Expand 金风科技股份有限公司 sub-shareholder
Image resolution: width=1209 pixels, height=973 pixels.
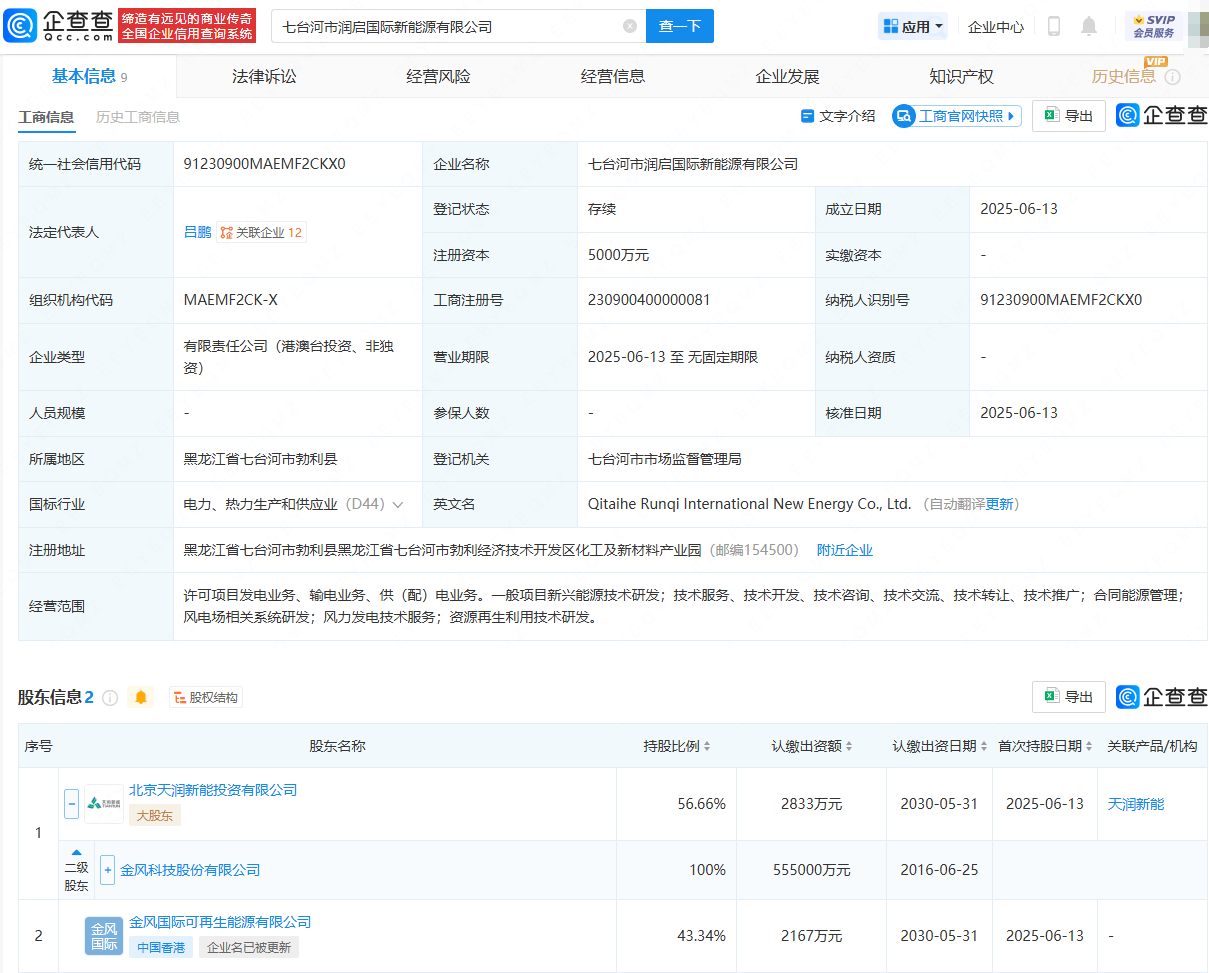(108, 870)
